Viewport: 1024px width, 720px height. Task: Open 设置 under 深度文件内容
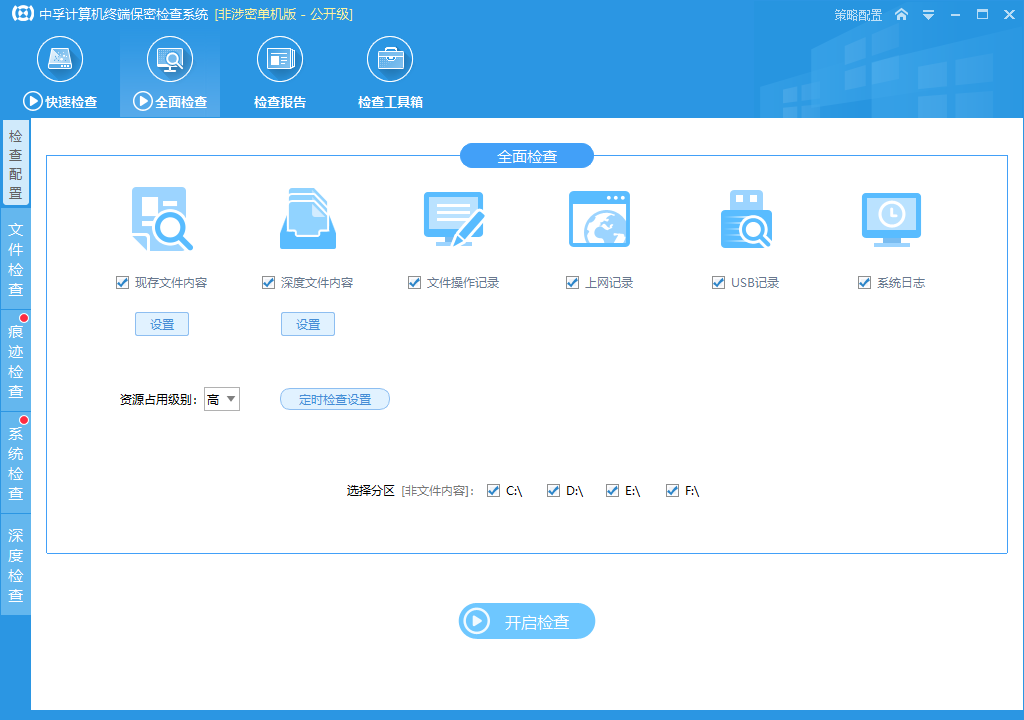point(308,324)
